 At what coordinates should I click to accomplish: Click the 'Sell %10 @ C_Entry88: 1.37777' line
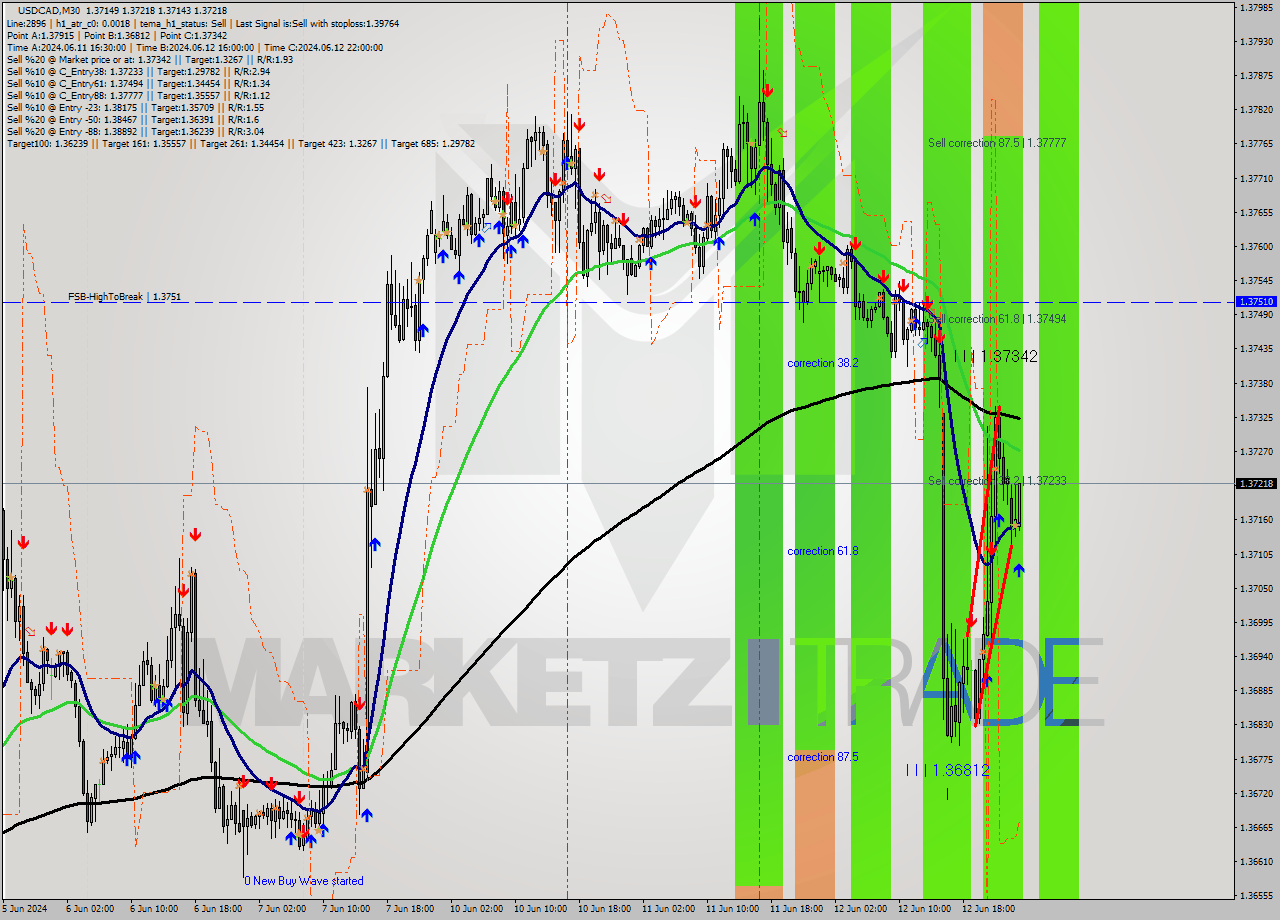click(x=138, y=95)
